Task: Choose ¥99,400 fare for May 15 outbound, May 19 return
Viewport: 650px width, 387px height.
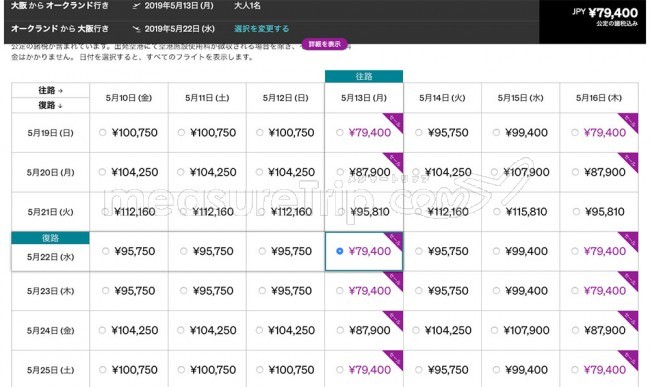Action: 520,133
